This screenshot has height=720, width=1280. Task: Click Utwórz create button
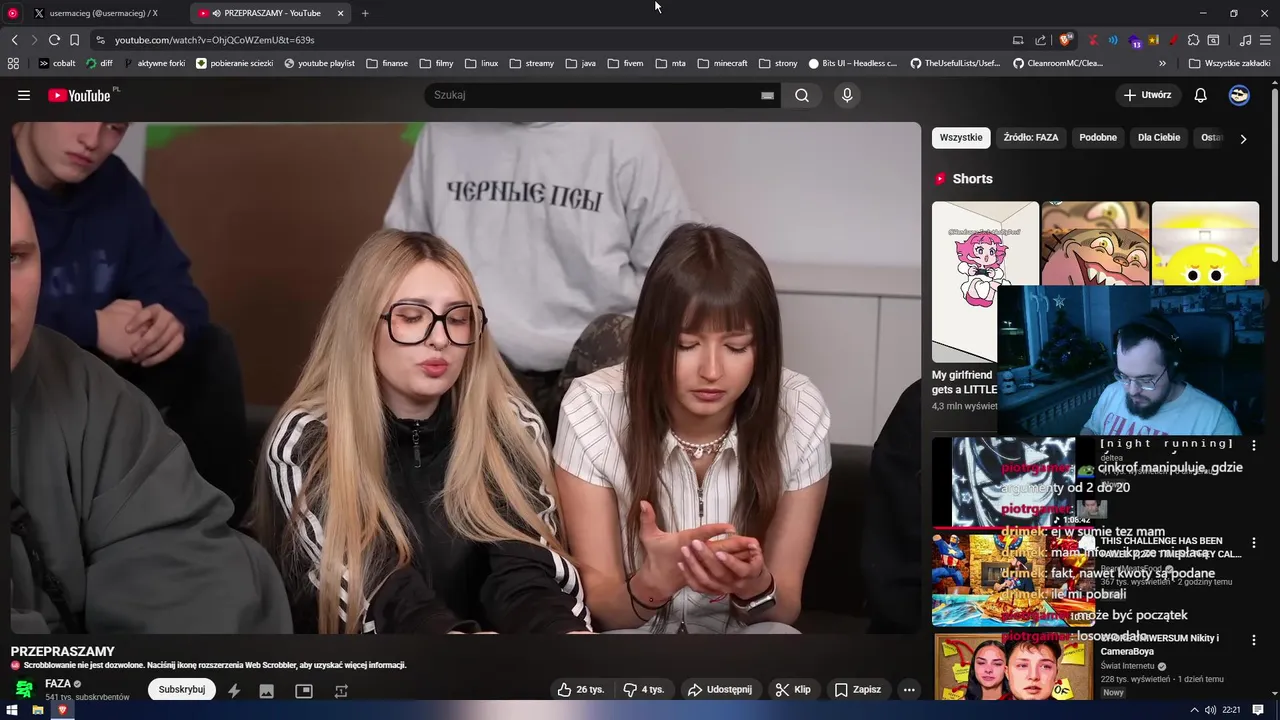[1147, 95]
